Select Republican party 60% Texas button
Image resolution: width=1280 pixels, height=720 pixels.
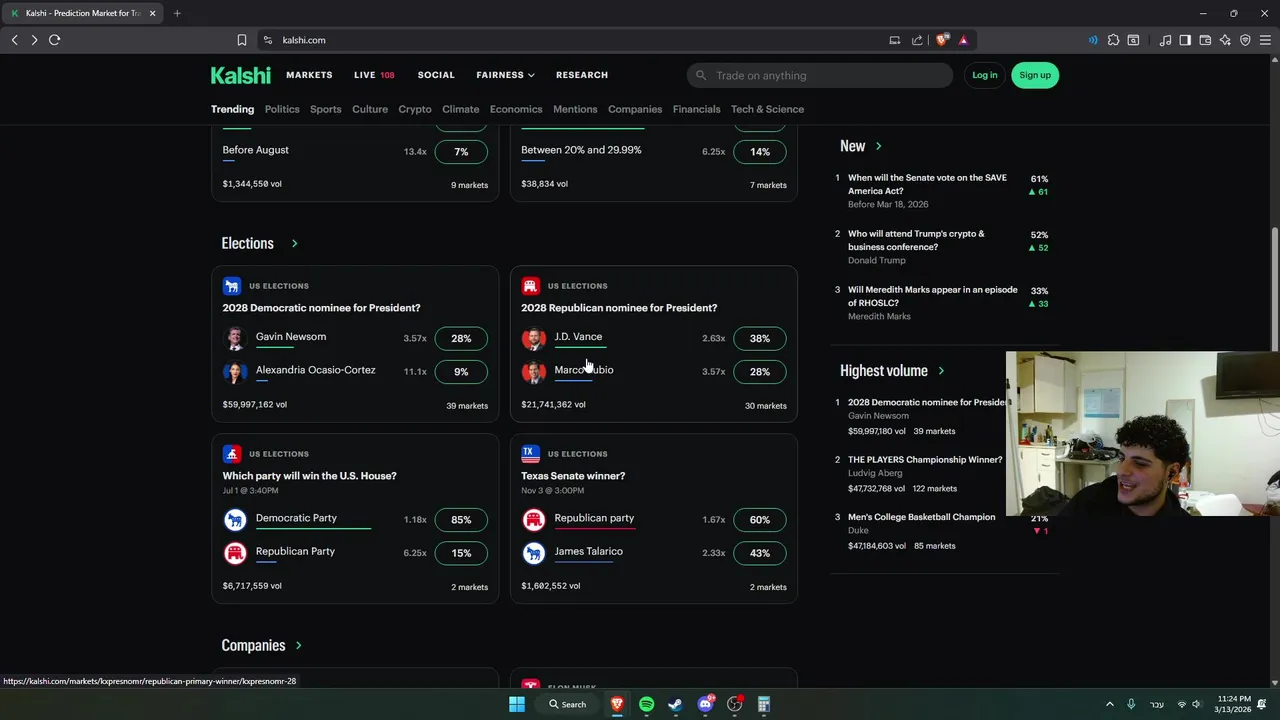tap(760, 520)
